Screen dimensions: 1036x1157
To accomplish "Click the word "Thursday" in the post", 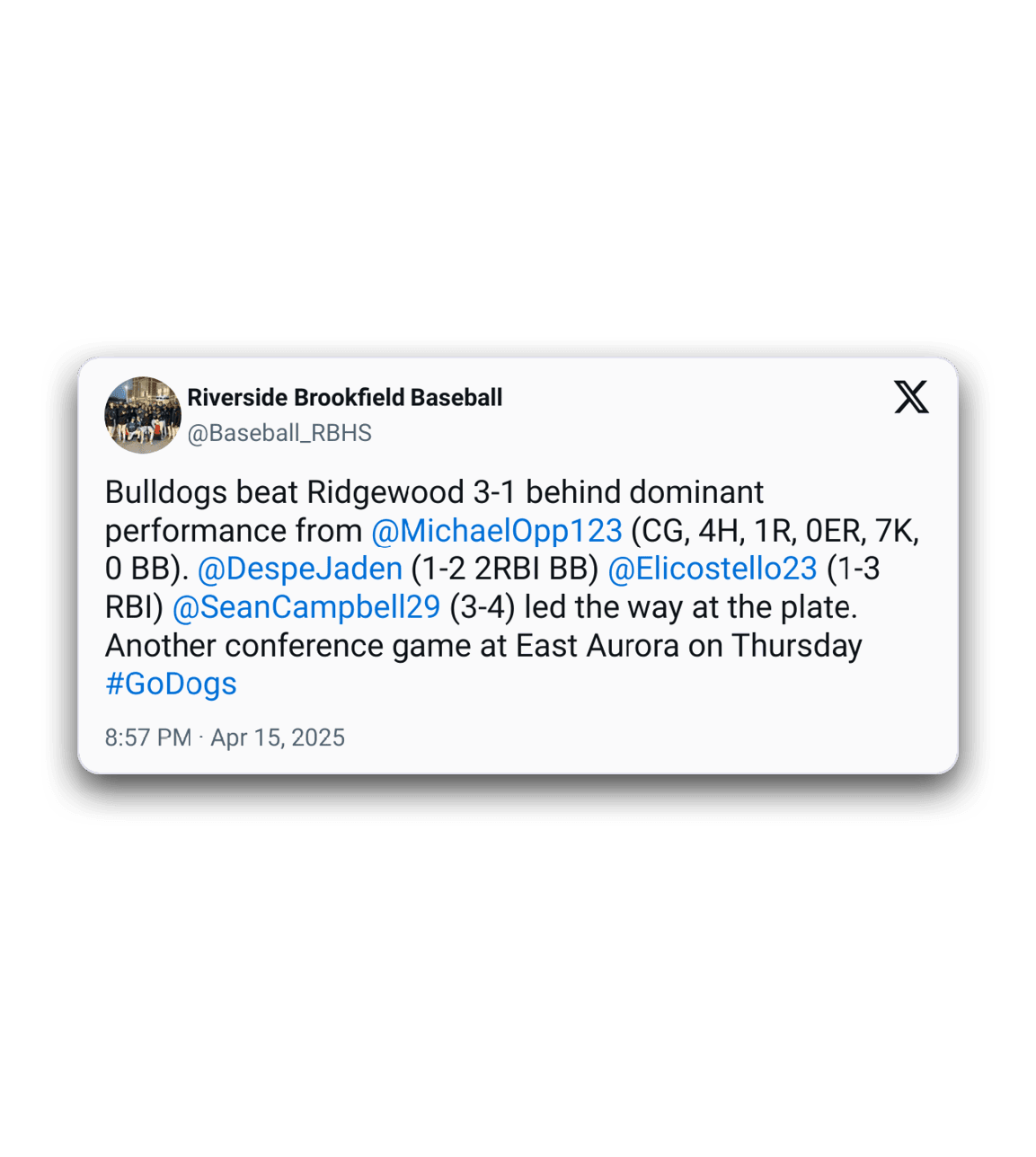I will coord(797,646).
